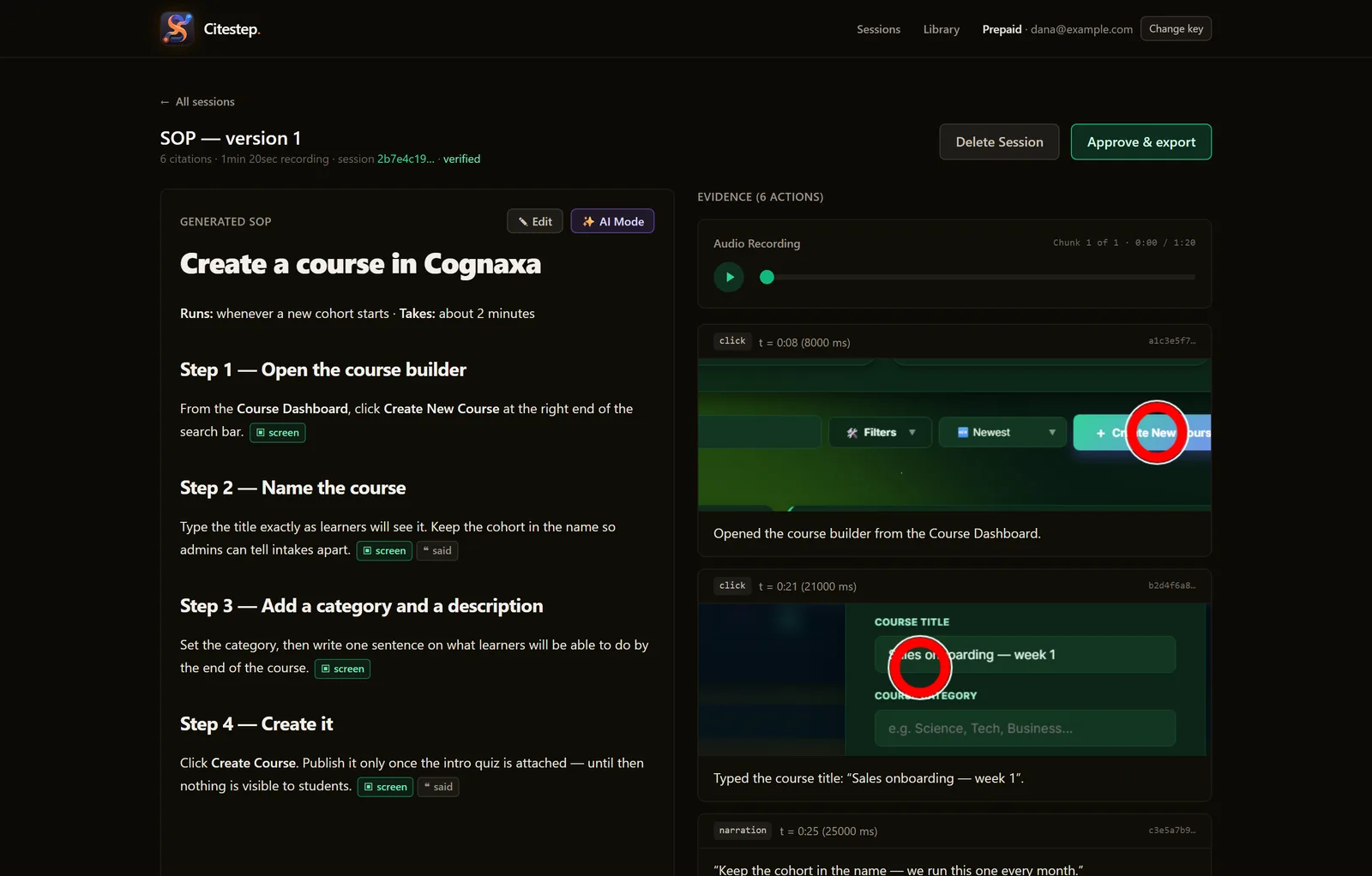1372x876 pixels.
Task: Click the said citation in Step 2
Action: 437,550
